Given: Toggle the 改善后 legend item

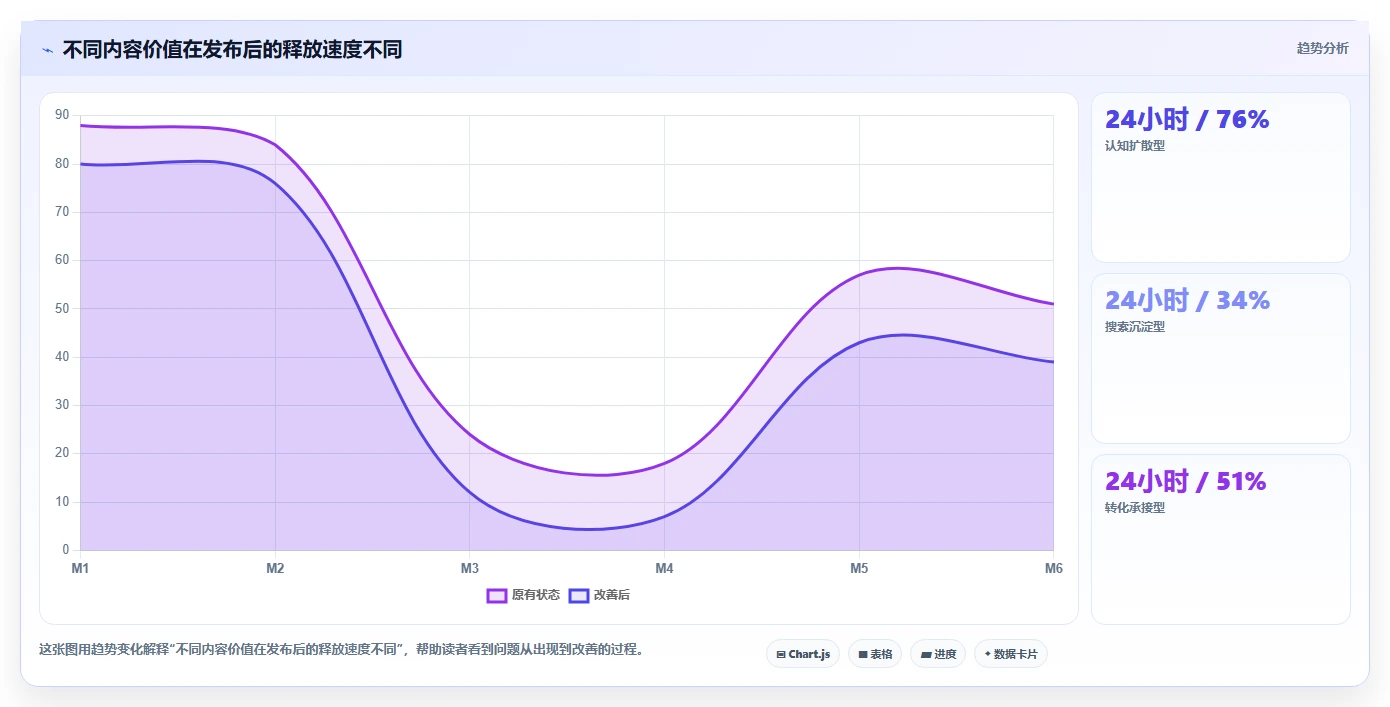Looking at the screenshot, I should 599,595.
